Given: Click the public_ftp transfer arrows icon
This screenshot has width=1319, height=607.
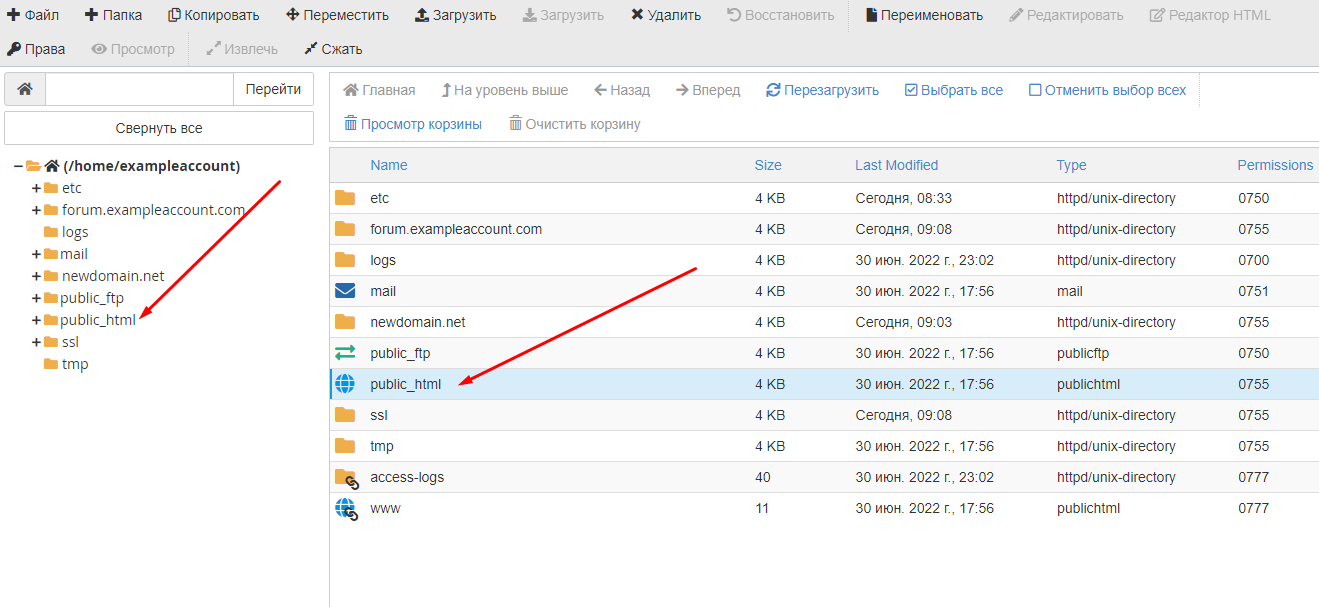Looking at the screenshot, I should coord(345,353).
